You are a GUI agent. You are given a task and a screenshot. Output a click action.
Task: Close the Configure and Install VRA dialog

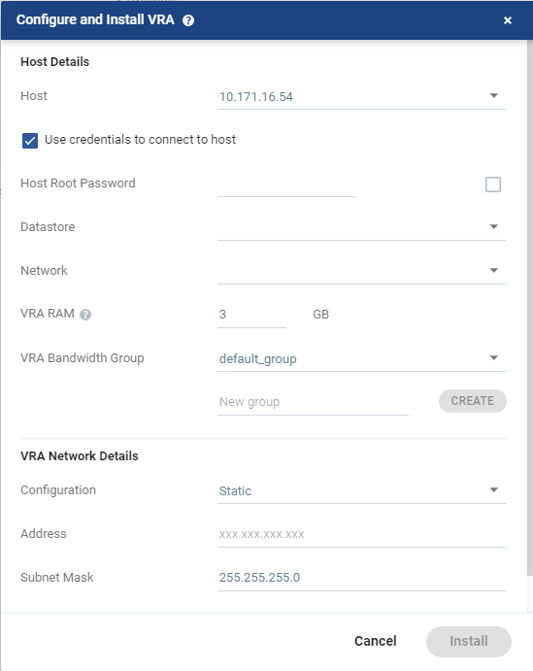[x=507, y=21]
